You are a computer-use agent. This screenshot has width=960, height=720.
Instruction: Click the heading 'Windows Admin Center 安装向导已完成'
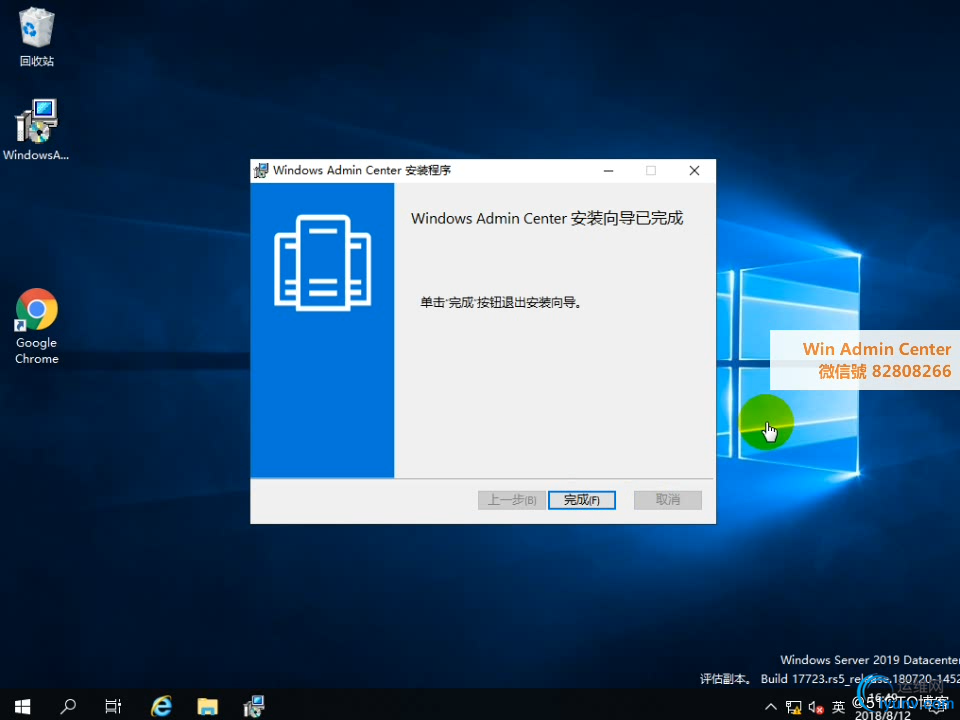point(547,219)
